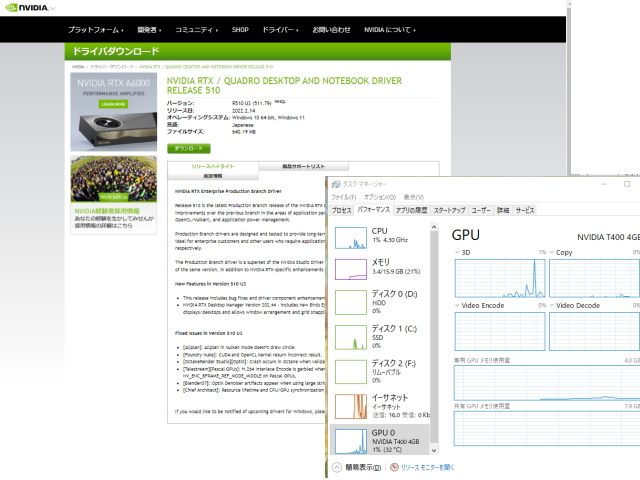Click the sidebar scrollbar up arrow

(434, 227)
